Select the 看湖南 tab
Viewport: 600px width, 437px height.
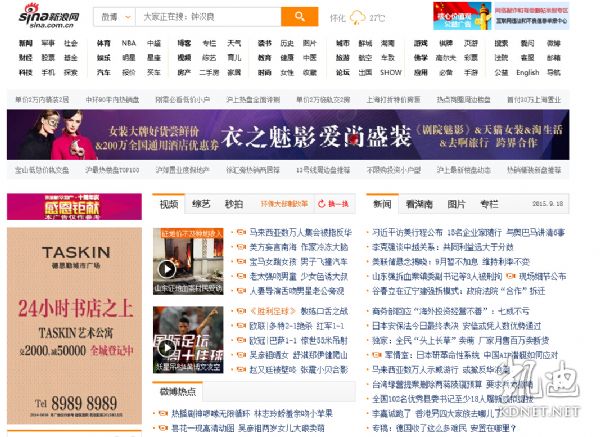(x=419, y=204)
